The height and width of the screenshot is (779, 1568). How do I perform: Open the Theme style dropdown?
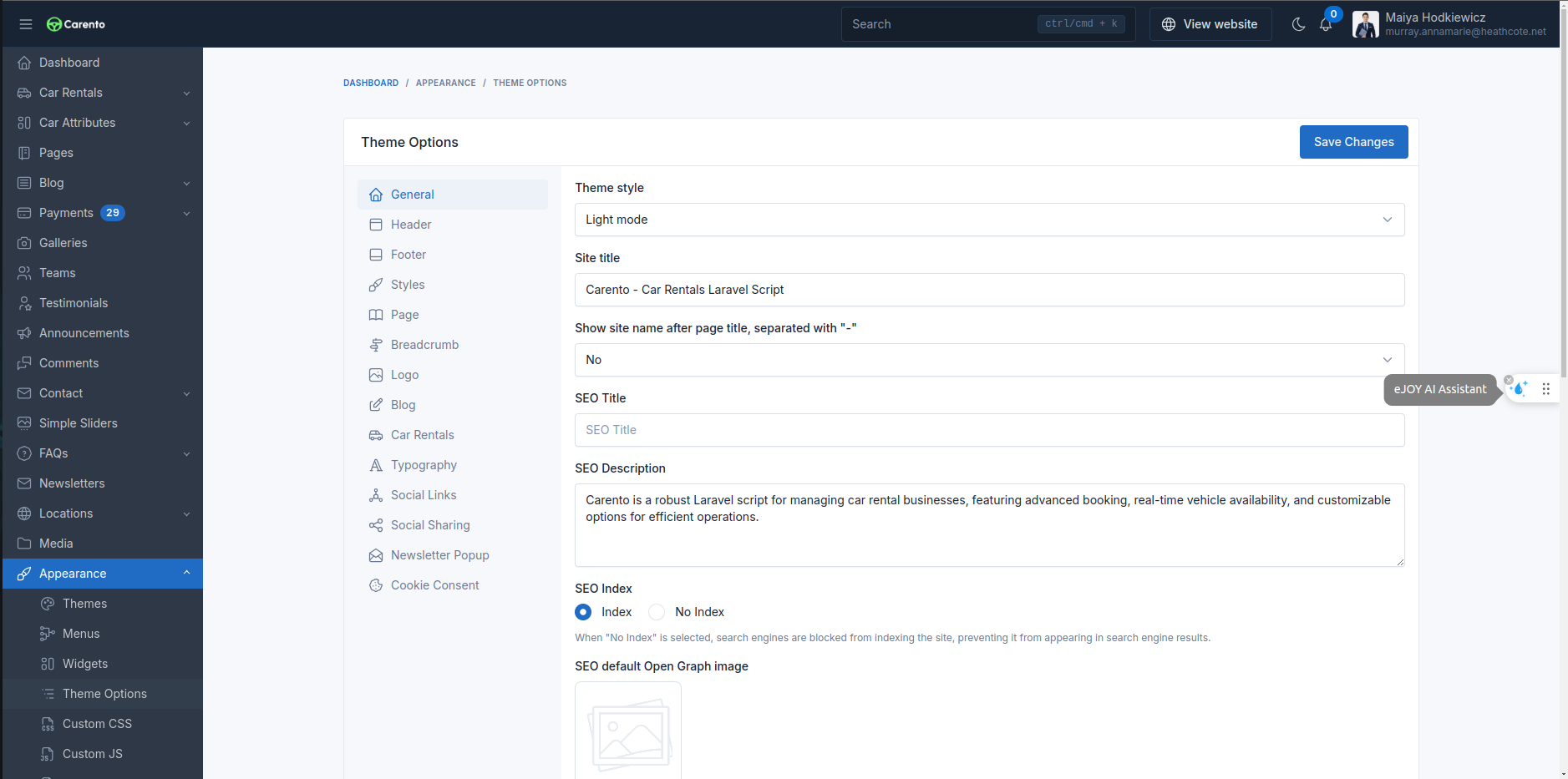[990, 220]
